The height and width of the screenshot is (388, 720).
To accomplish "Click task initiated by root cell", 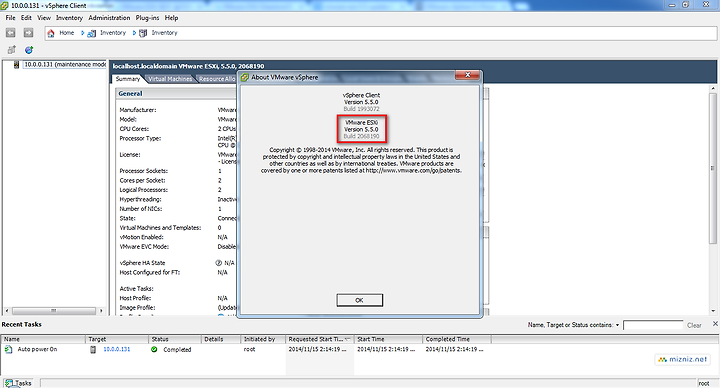I will click(x=249, y=349).
